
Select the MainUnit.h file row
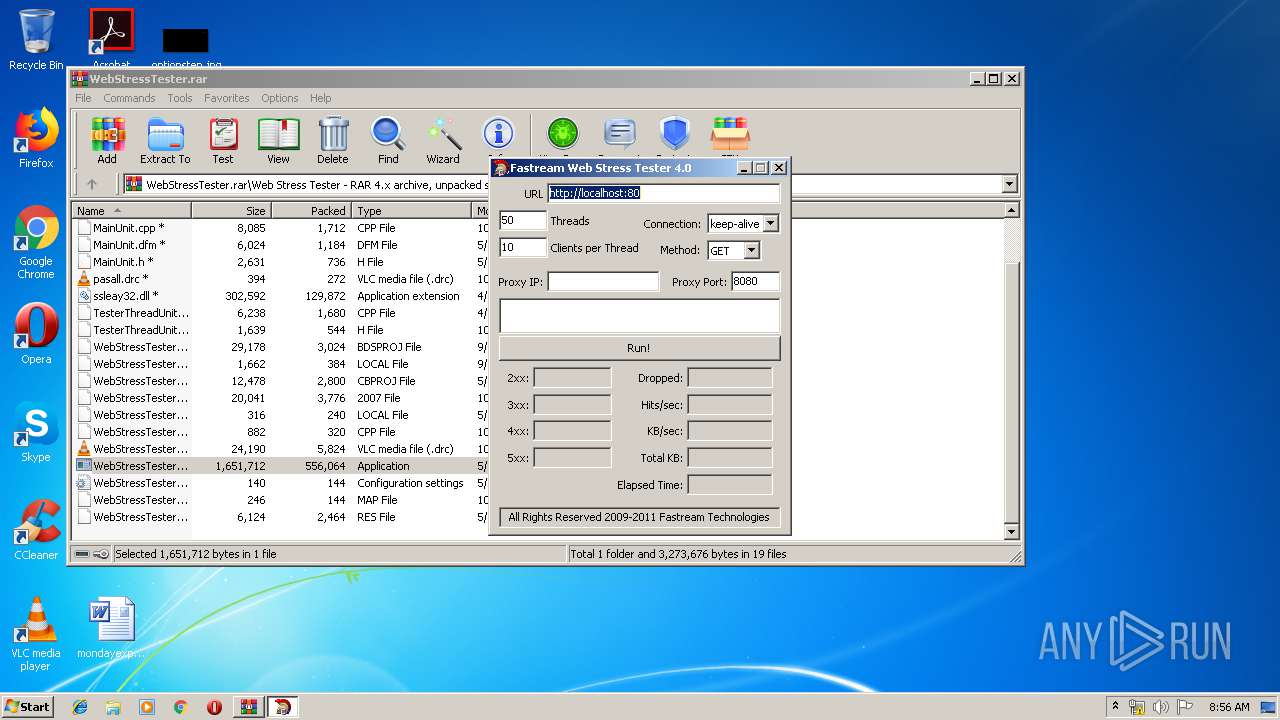point(280,262)
